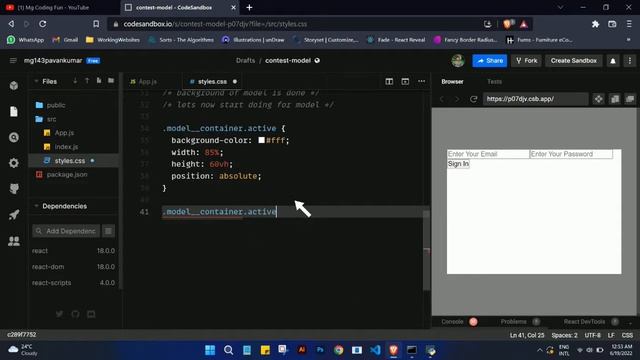Toggle split editor view icon
Viewport: 640px width, 360px height.
389,82
